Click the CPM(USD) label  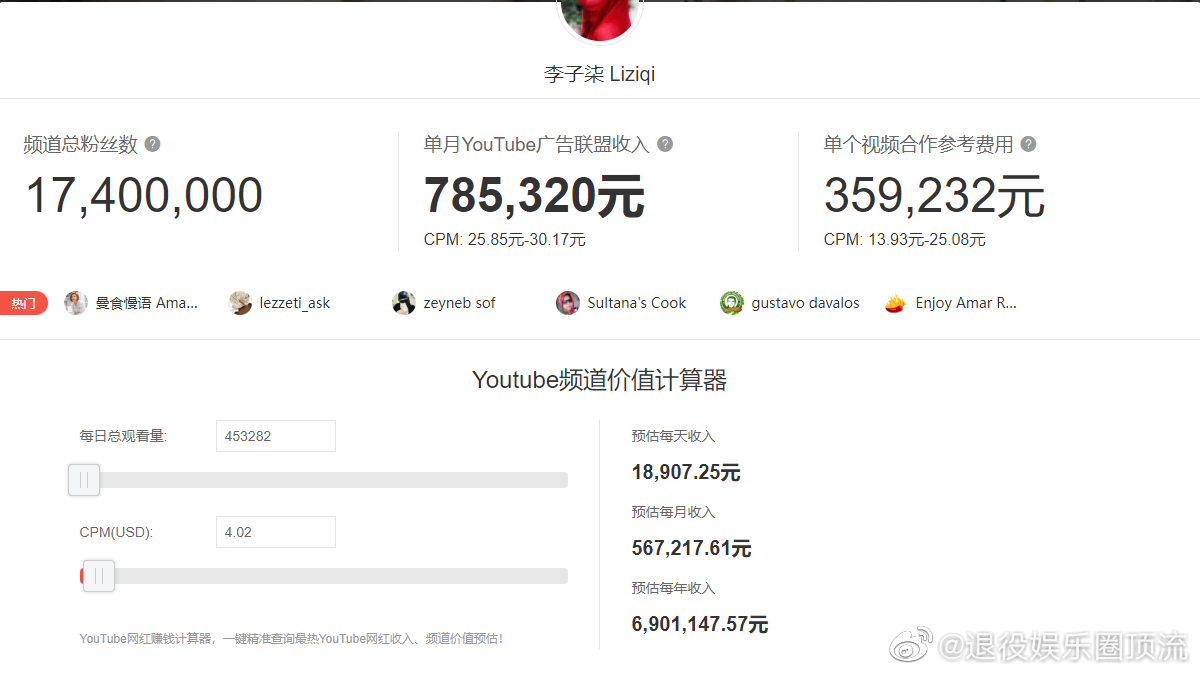(x=116, y=532)
